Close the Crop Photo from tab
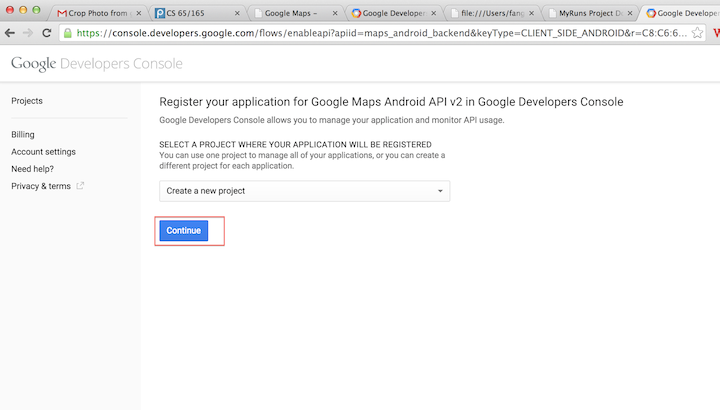Viewport: 720px width, 410px height. (139, 13)
